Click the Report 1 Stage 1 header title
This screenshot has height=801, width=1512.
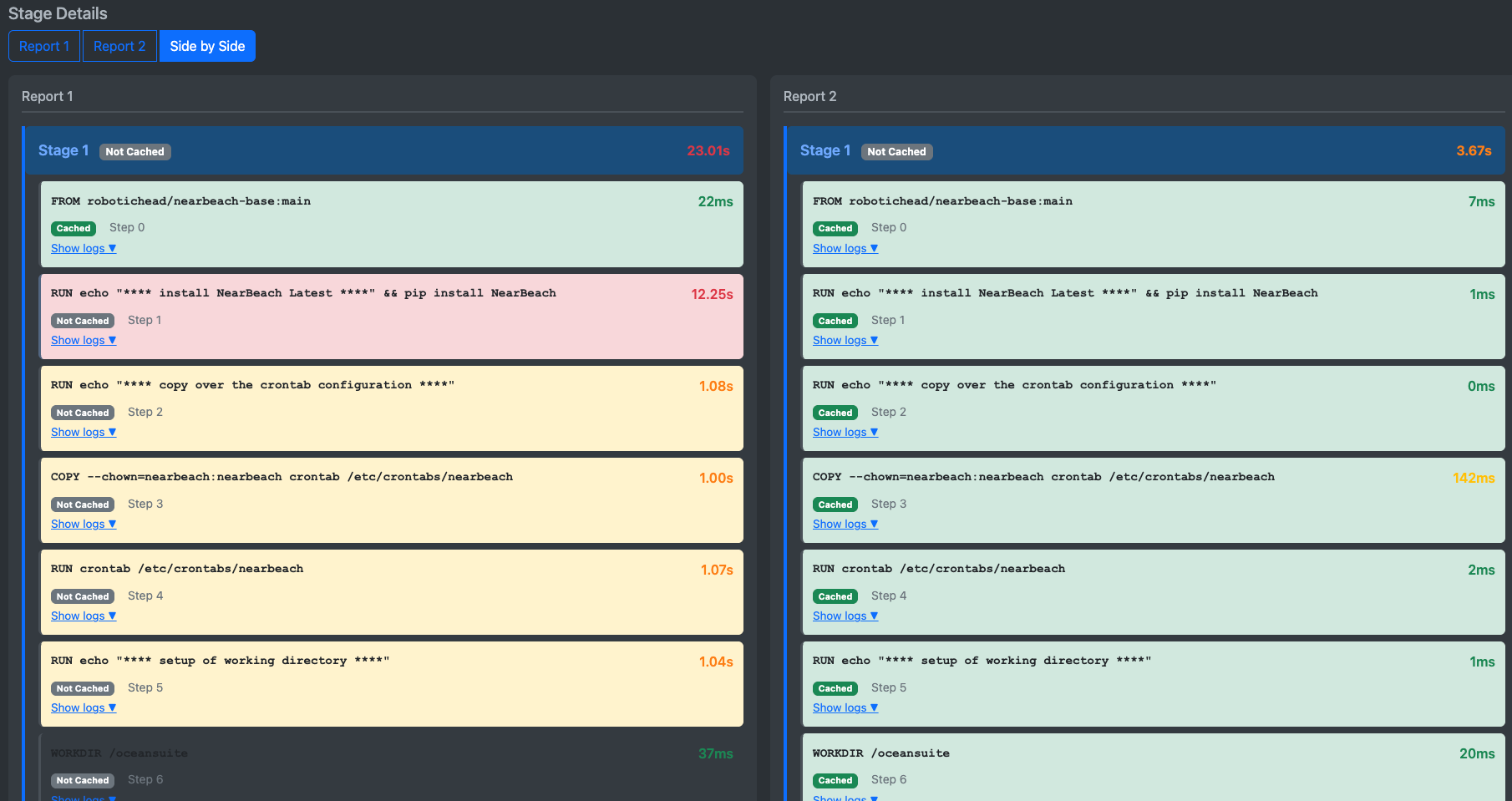63,150
